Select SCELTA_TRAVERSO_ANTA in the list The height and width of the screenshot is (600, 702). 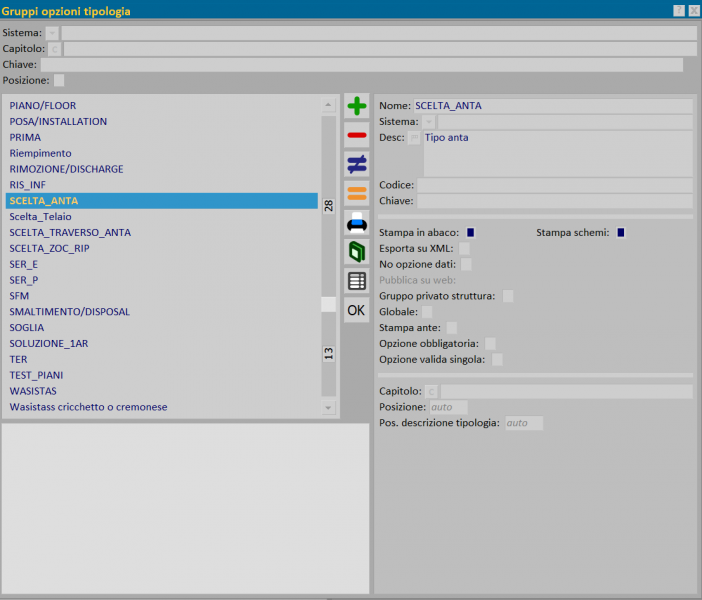coord(162,232)
